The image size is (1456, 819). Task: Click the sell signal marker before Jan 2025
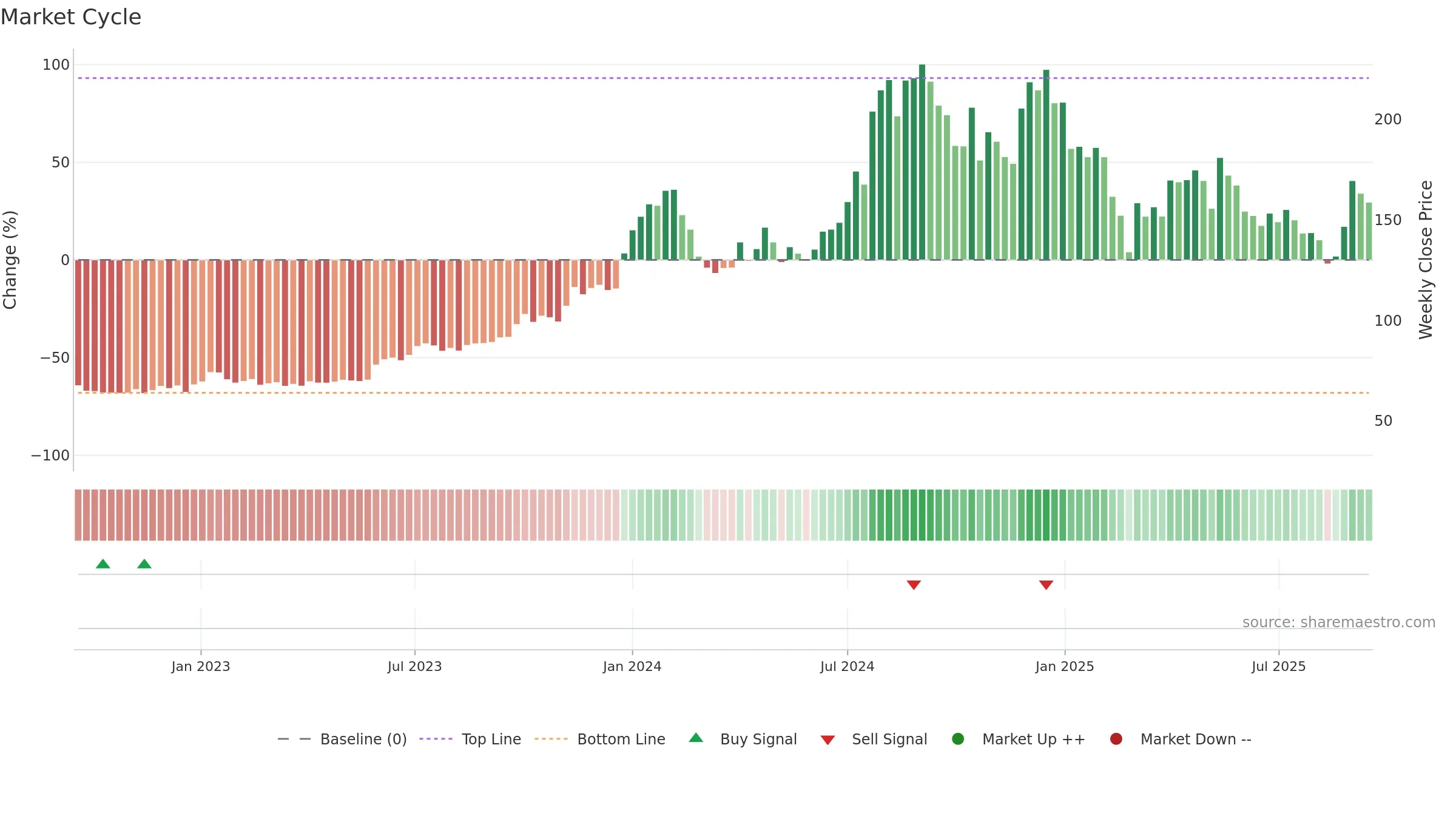pyautogui.click(x=1046, y=585)
